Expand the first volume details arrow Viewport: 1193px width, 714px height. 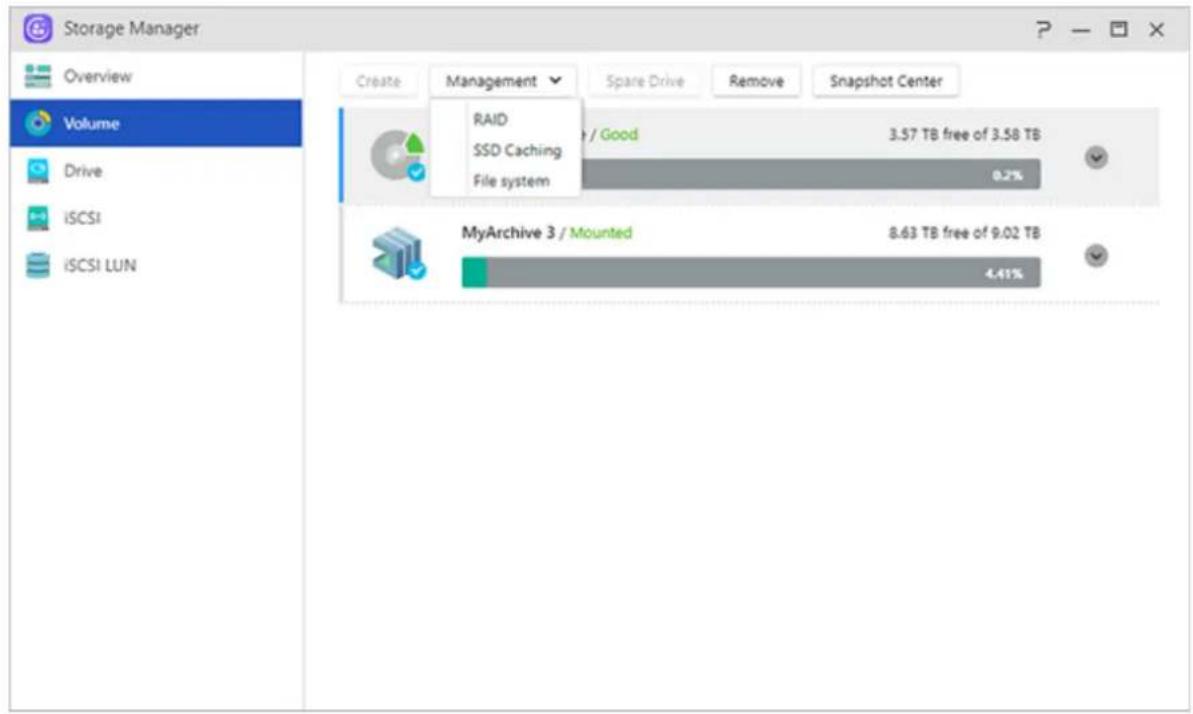(x=1096, y=158)
